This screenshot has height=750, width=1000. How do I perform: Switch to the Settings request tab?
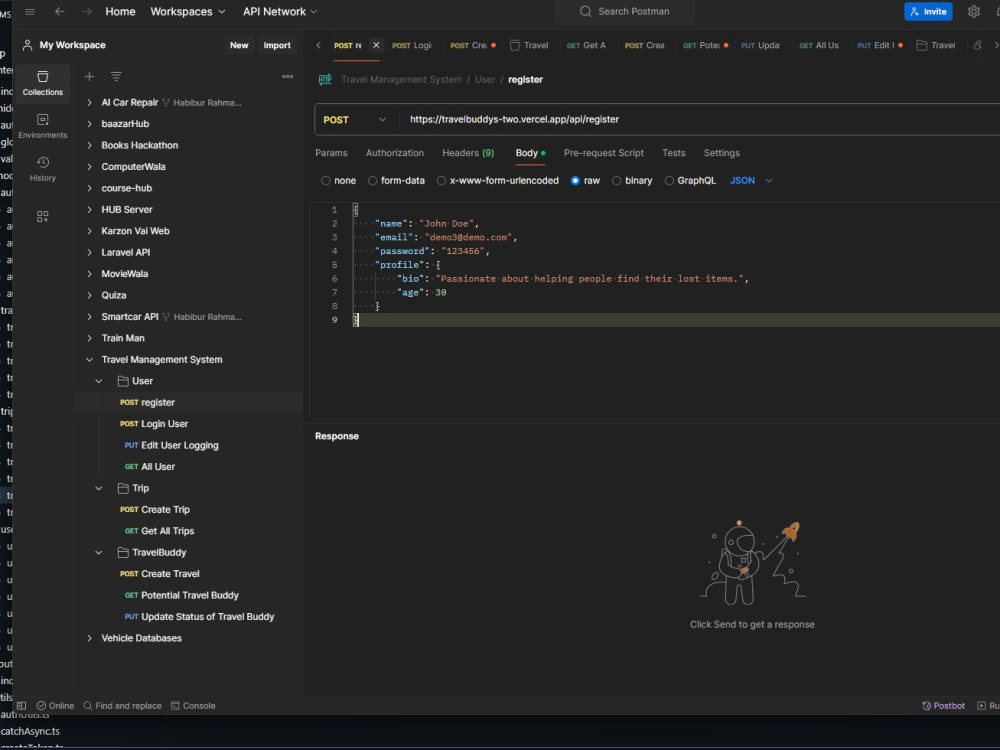coord(721,154)
